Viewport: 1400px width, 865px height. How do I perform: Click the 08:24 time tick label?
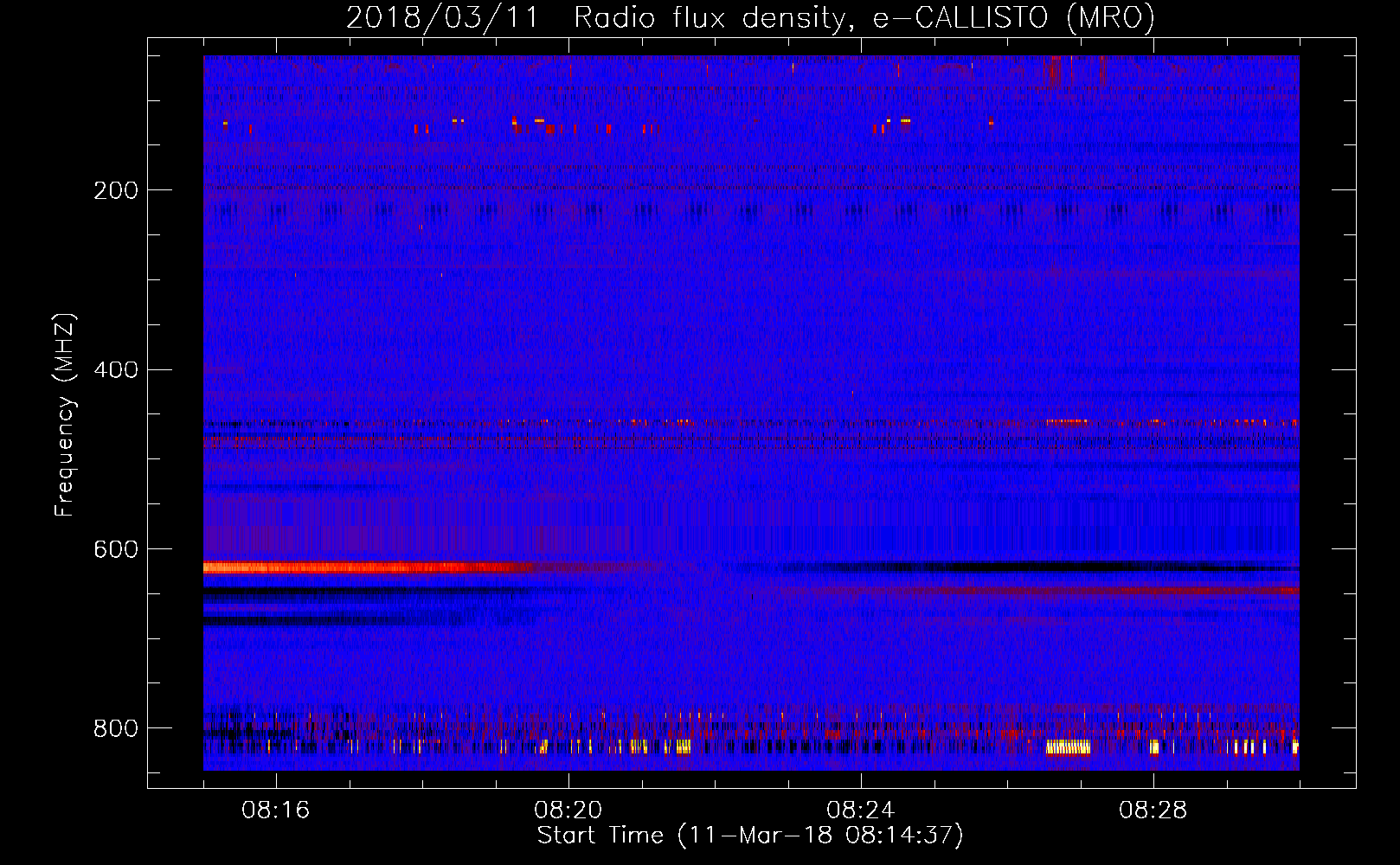tap(861, 811)
